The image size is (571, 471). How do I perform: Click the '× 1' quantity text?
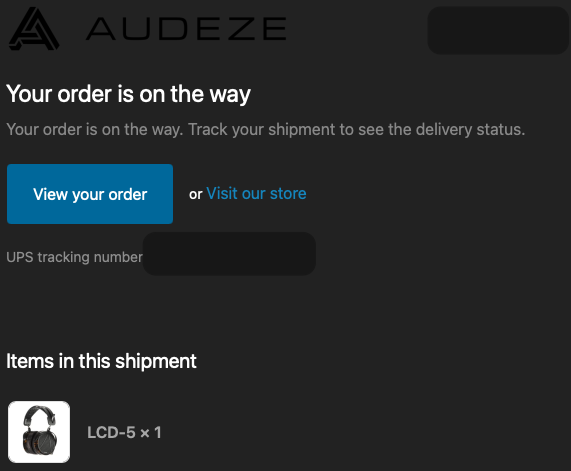tap(151, 433)
